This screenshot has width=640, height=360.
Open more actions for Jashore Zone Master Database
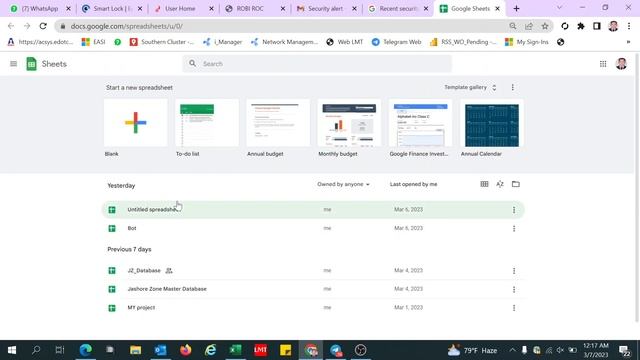click(514, 289)
